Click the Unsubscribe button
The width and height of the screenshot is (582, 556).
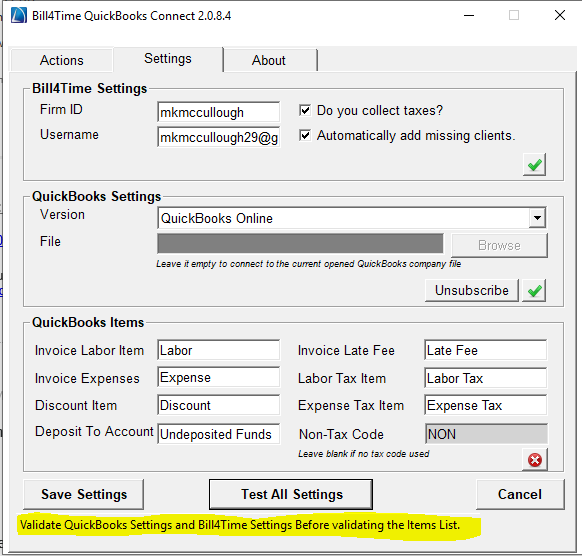pyautogui.click(x=472, y=291)
